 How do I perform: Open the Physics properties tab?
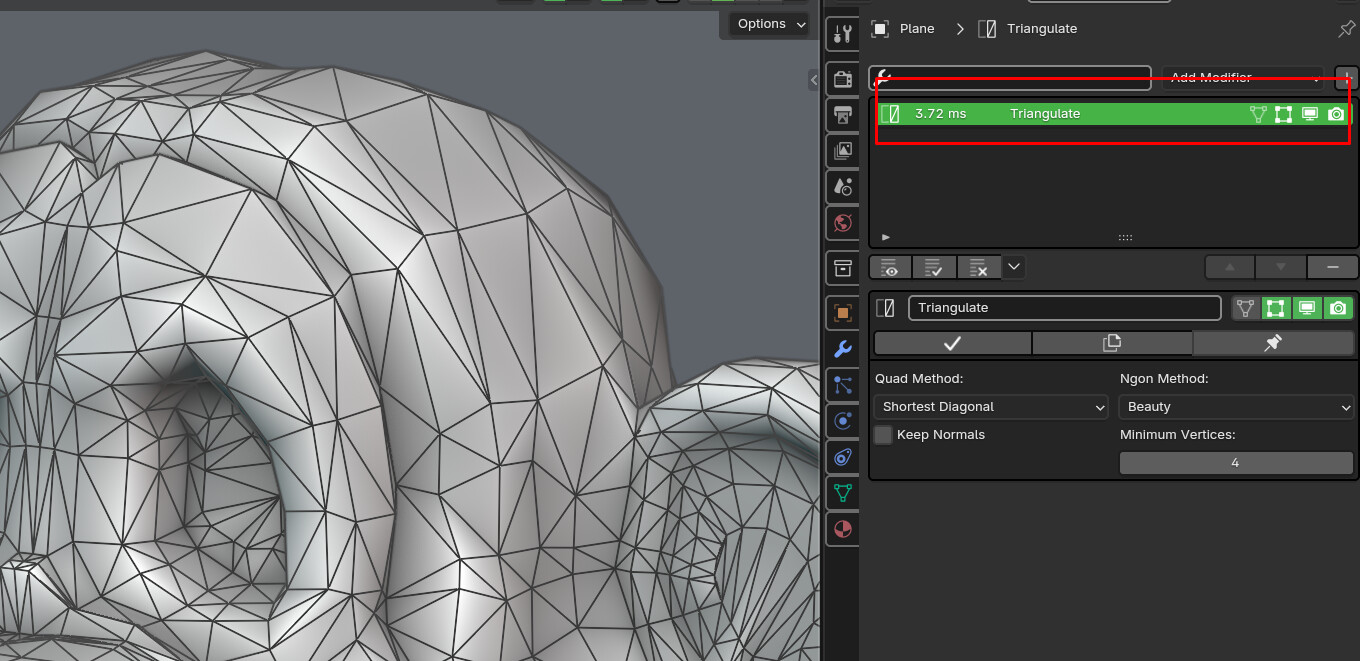[843, 421]
